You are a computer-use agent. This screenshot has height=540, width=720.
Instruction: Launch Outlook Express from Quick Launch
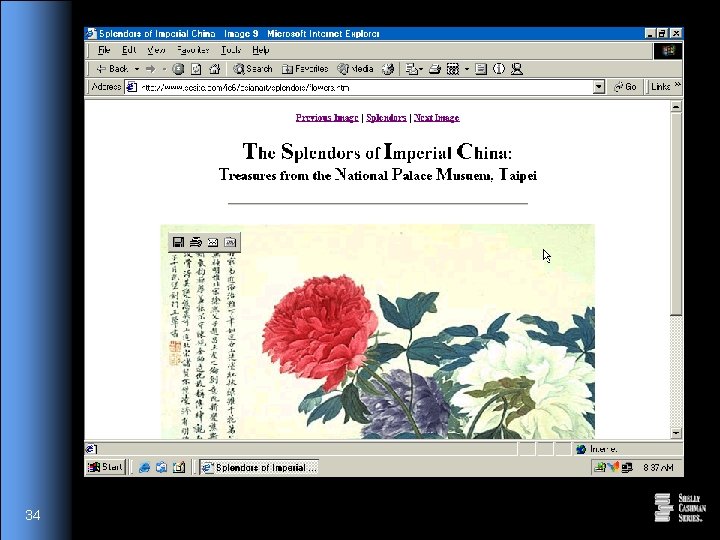[161, 468]
